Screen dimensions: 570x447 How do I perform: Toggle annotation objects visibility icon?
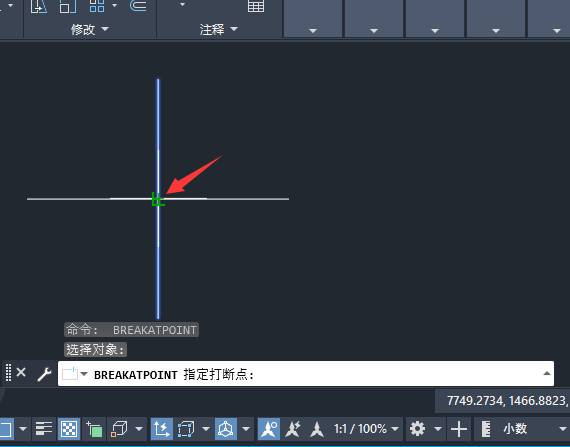tap(269, 429)
